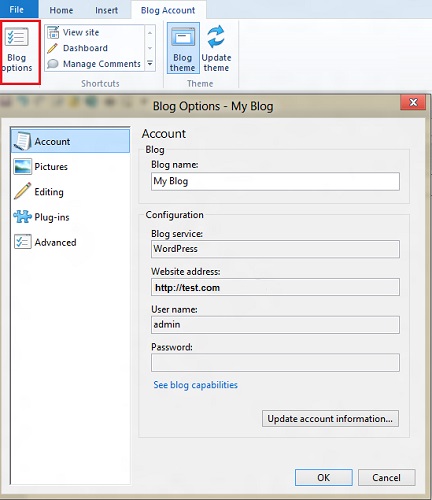Click the Update theme refresh icon

point(216,37)
